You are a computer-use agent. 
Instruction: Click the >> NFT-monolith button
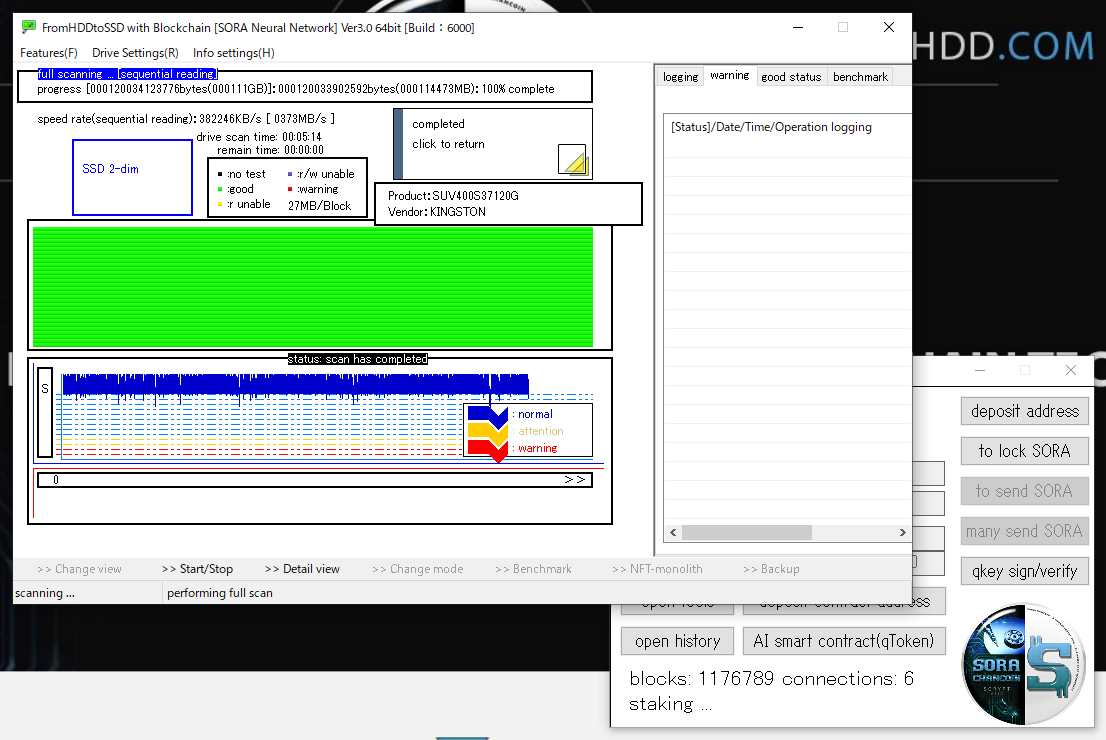click(x=657, y=569)
